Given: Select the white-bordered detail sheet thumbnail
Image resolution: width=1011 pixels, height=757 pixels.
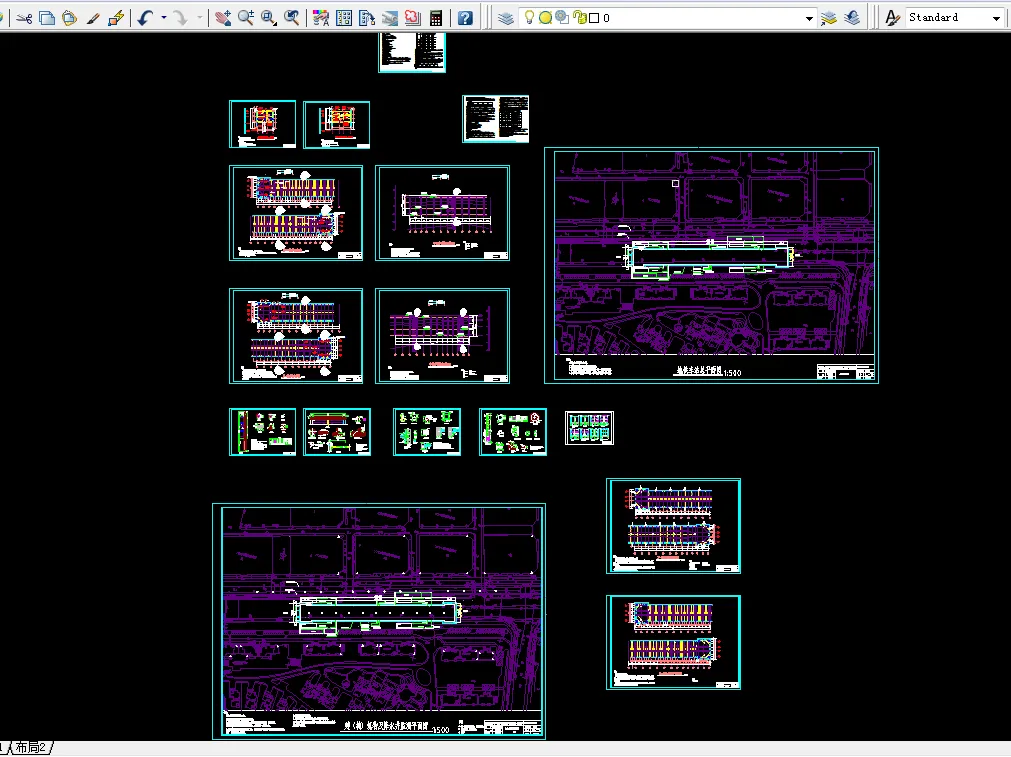Looking at the screenshot, I should tap(589, 428).
